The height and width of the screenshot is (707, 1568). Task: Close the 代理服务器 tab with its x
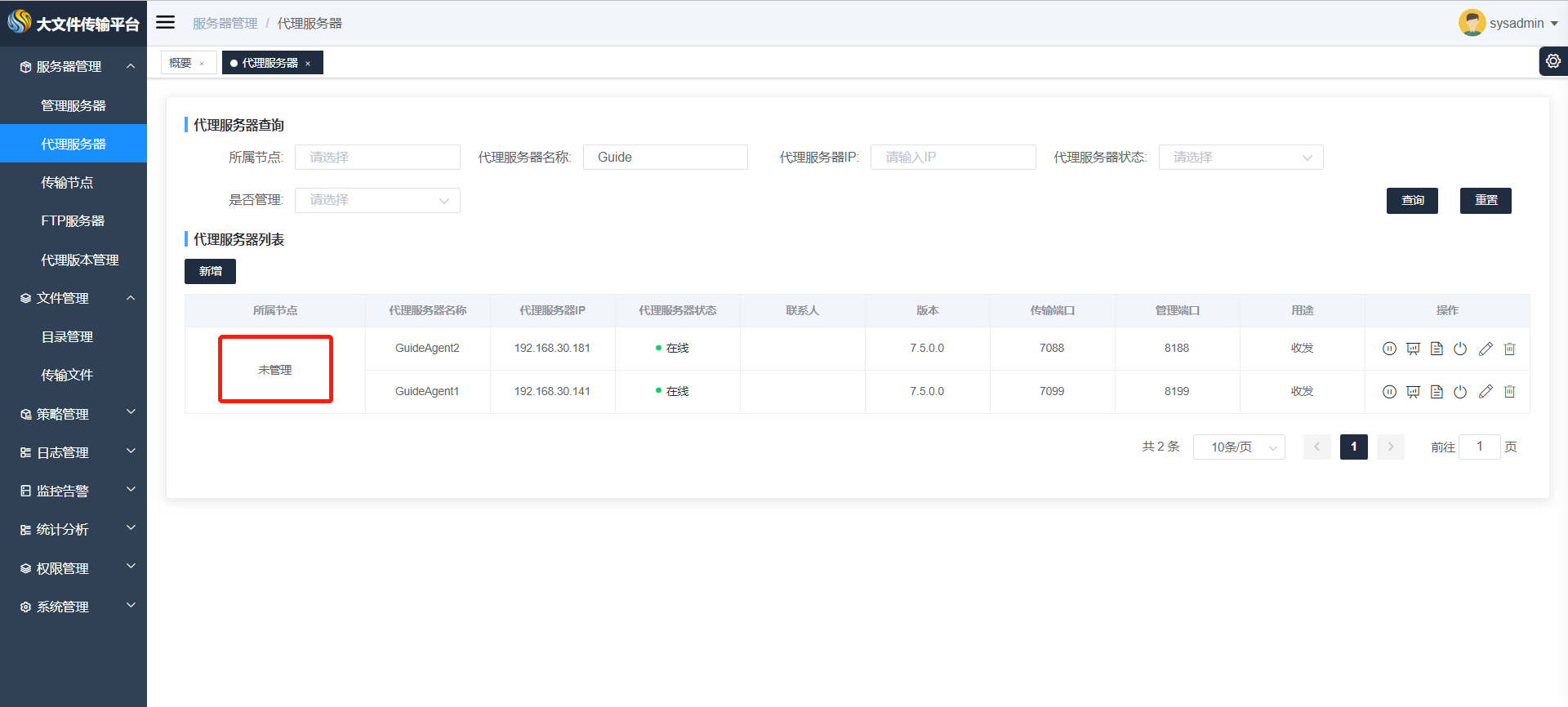(308, 64)
